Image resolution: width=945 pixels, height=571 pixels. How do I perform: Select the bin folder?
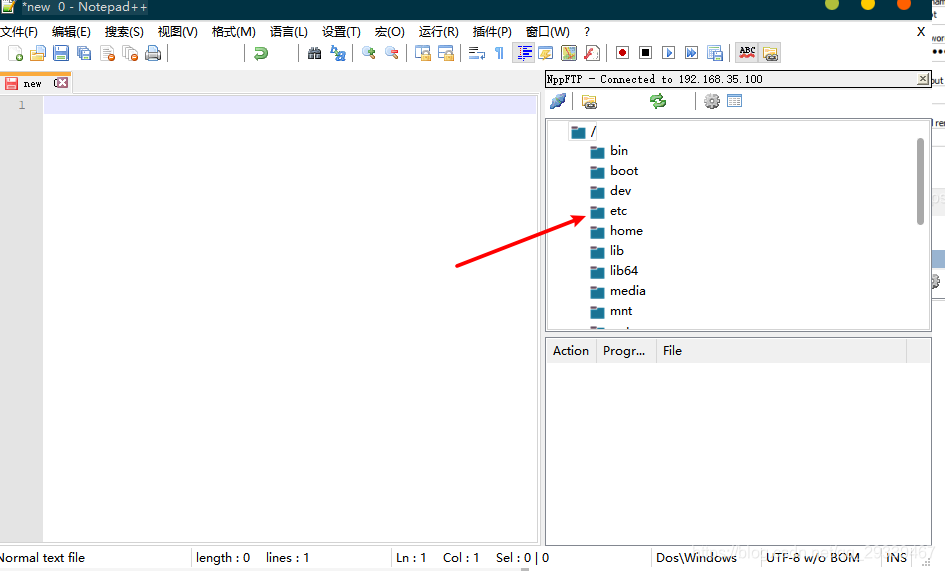pyautogui.click(x=609, y=151)
